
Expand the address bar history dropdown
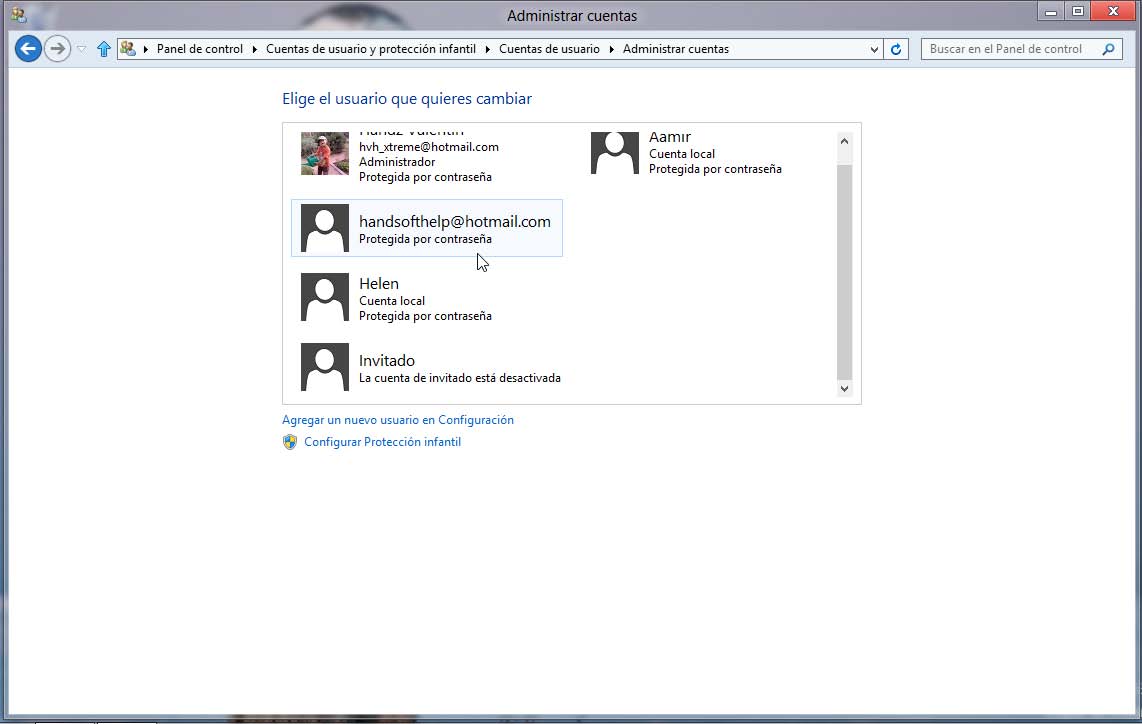[x=874, y=49]
